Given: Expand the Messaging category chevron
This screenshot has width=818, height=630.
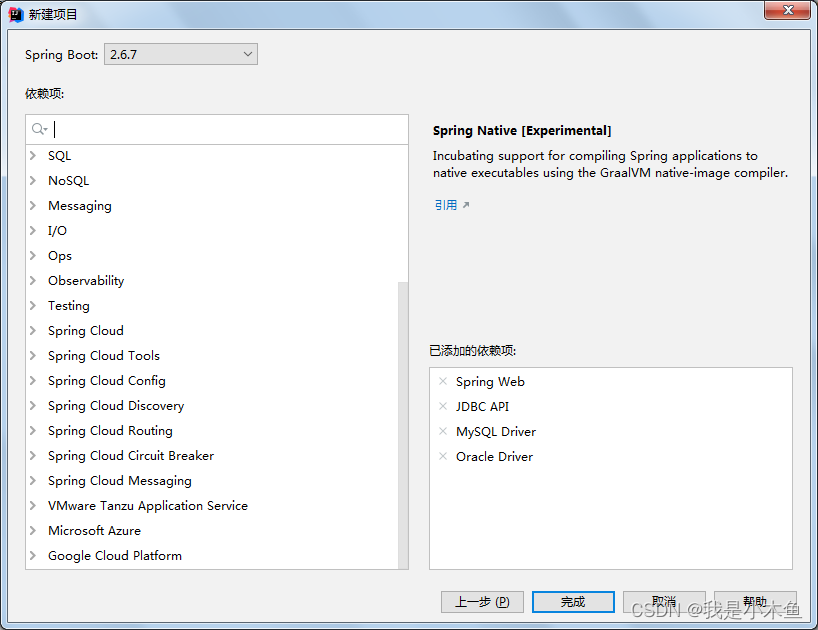Looking at the screenshot, I should point(33,205).
